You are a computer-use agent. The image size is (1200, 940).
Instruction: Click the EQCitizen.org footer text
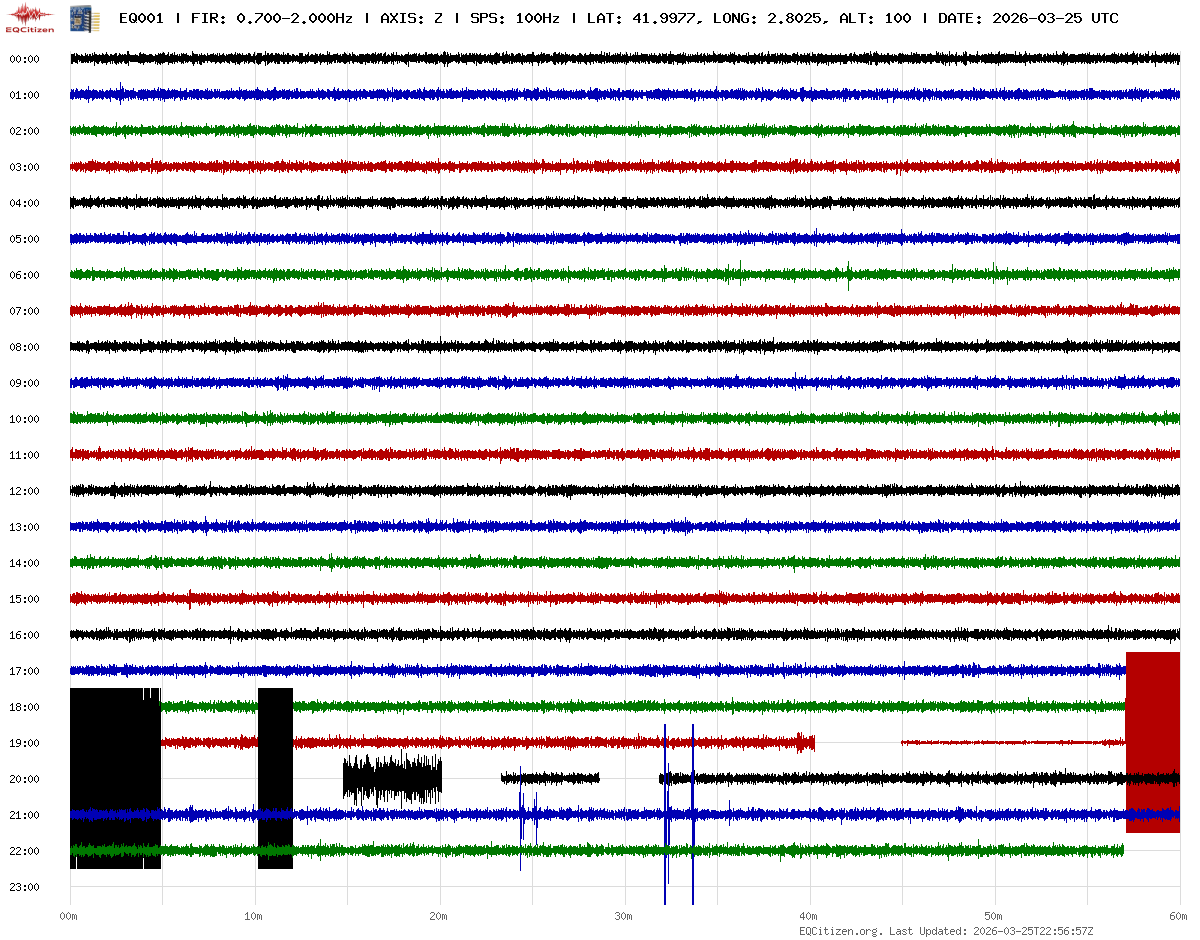click(x=841, y=931)
